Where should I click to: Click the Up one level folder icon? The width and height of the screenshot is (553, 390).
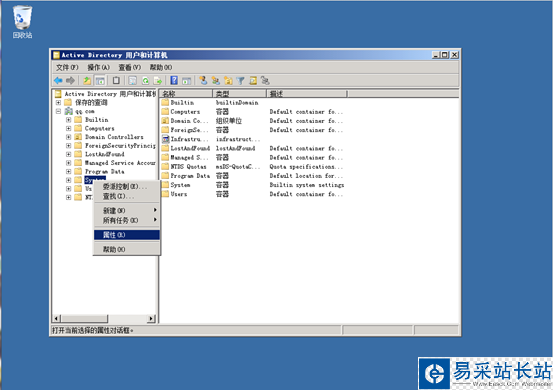(x=87, y=81)
